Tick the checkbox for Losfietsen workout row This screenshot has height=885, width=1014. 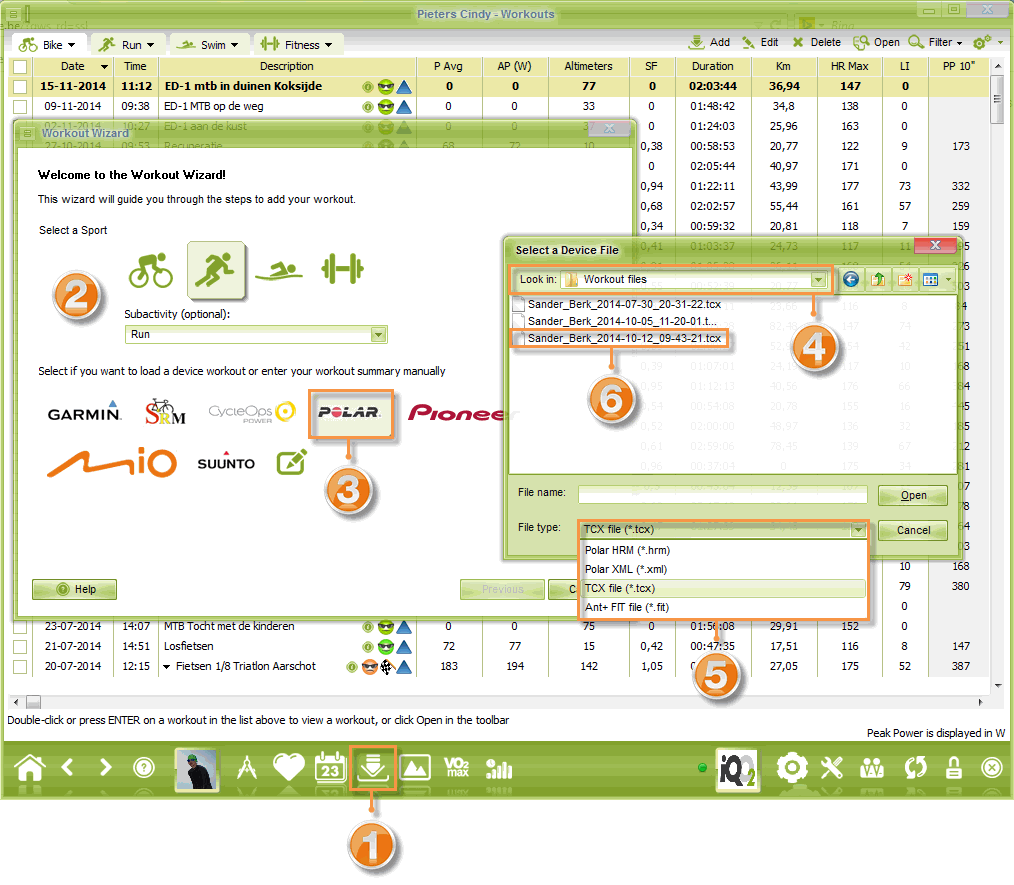pos(19,647)
